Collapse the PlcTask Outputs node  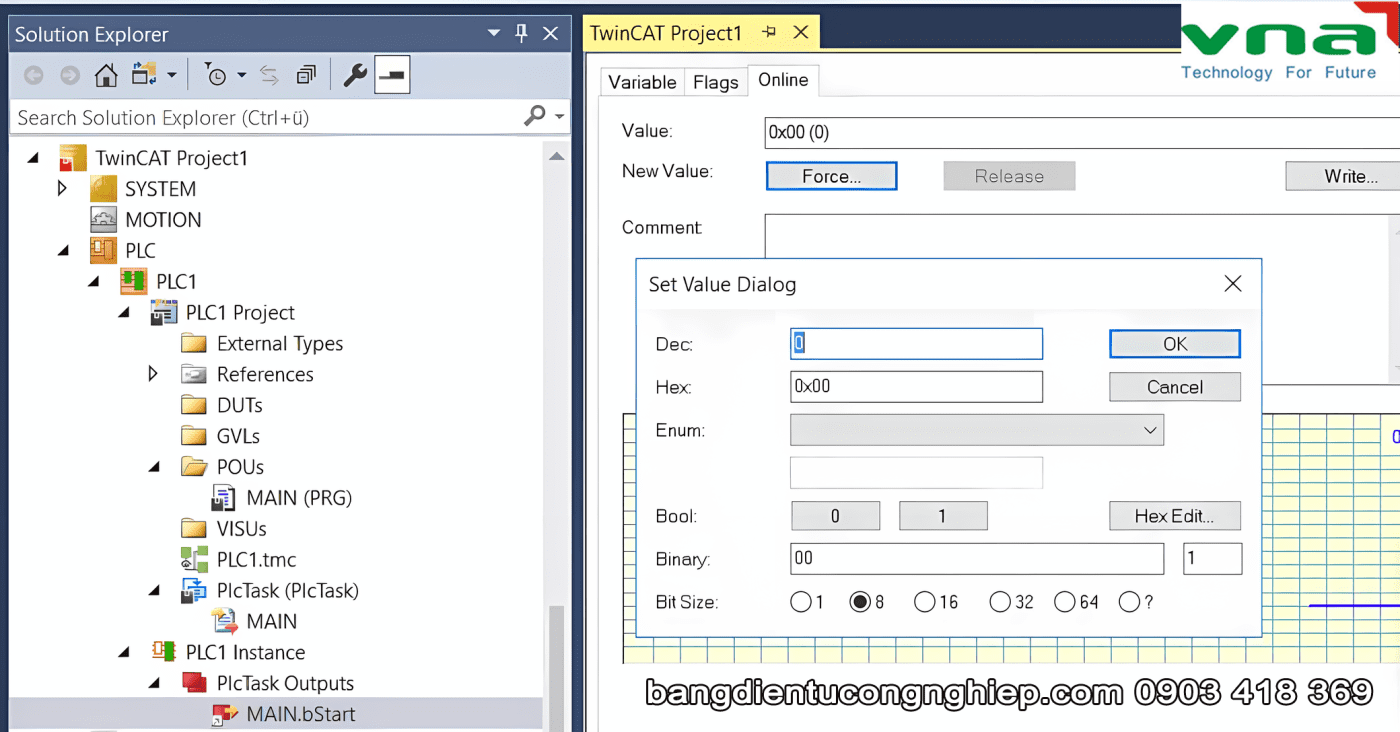coord(154,683)
